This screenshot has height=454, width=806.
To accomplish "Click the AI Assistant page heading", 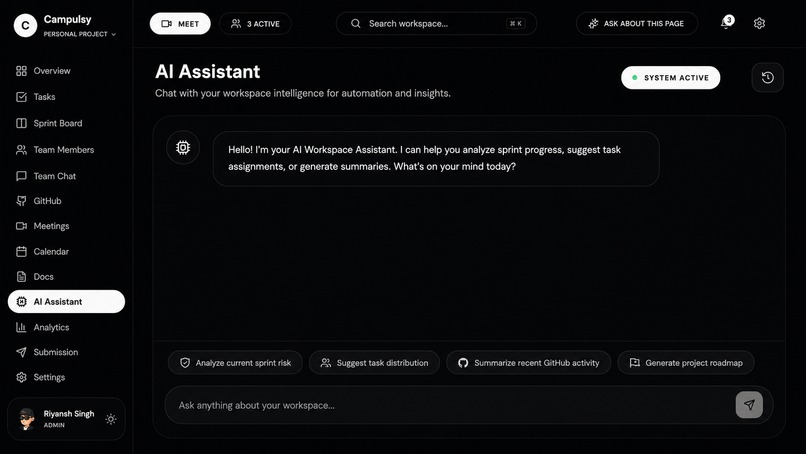I will pyautogui.click(x=208, y=71).
